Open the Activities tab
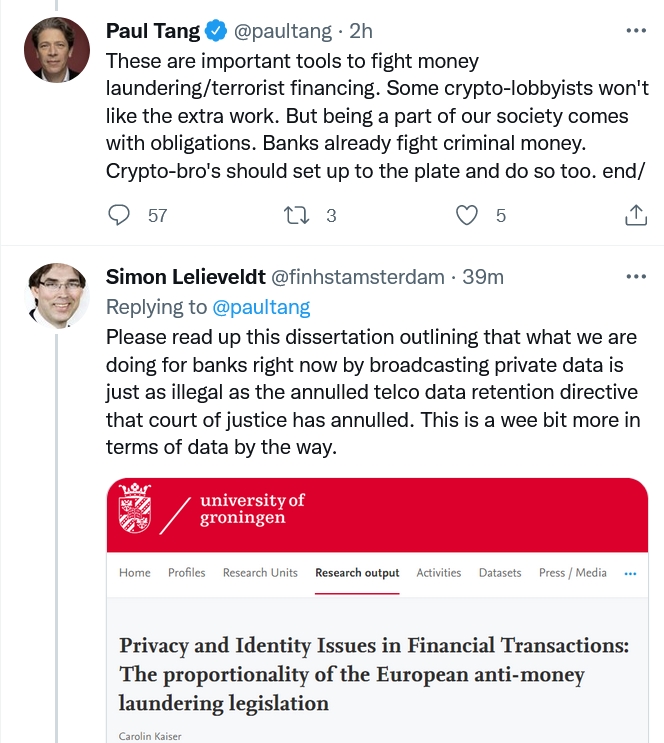Screen dimensions: 664x743 coord(439,573)
